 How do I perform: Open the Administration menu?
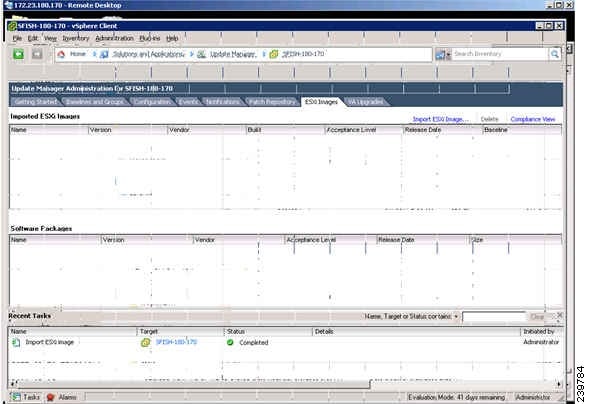coord(114,38)
